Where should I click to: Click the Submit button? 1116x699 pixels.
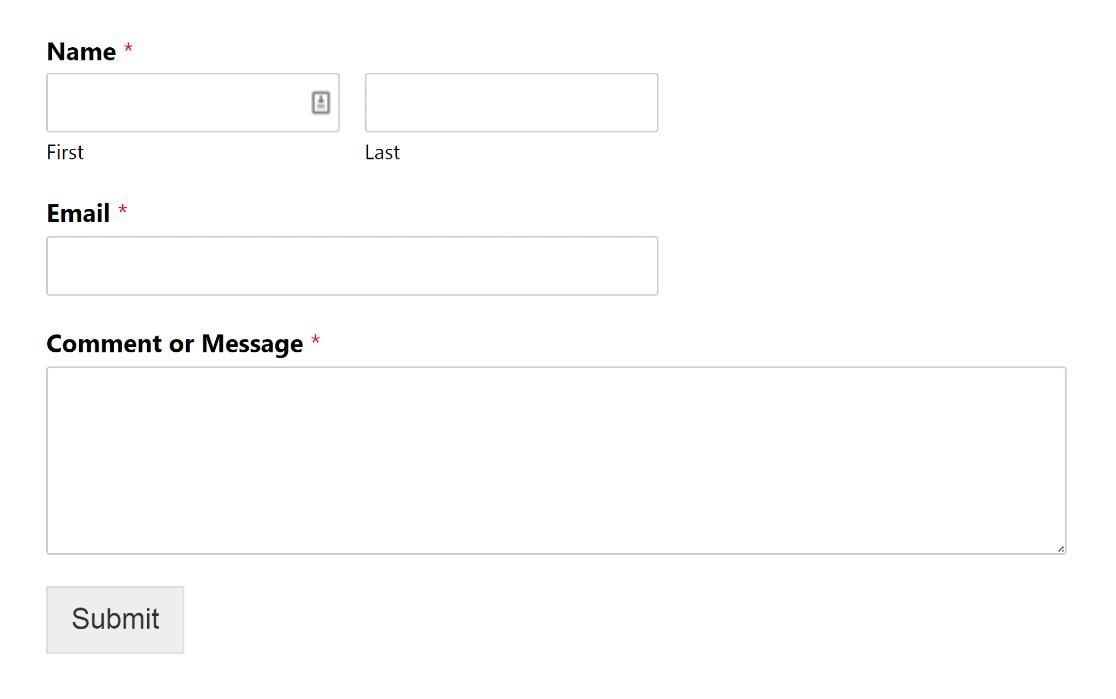pyautogui.click(x=115, y=619)
